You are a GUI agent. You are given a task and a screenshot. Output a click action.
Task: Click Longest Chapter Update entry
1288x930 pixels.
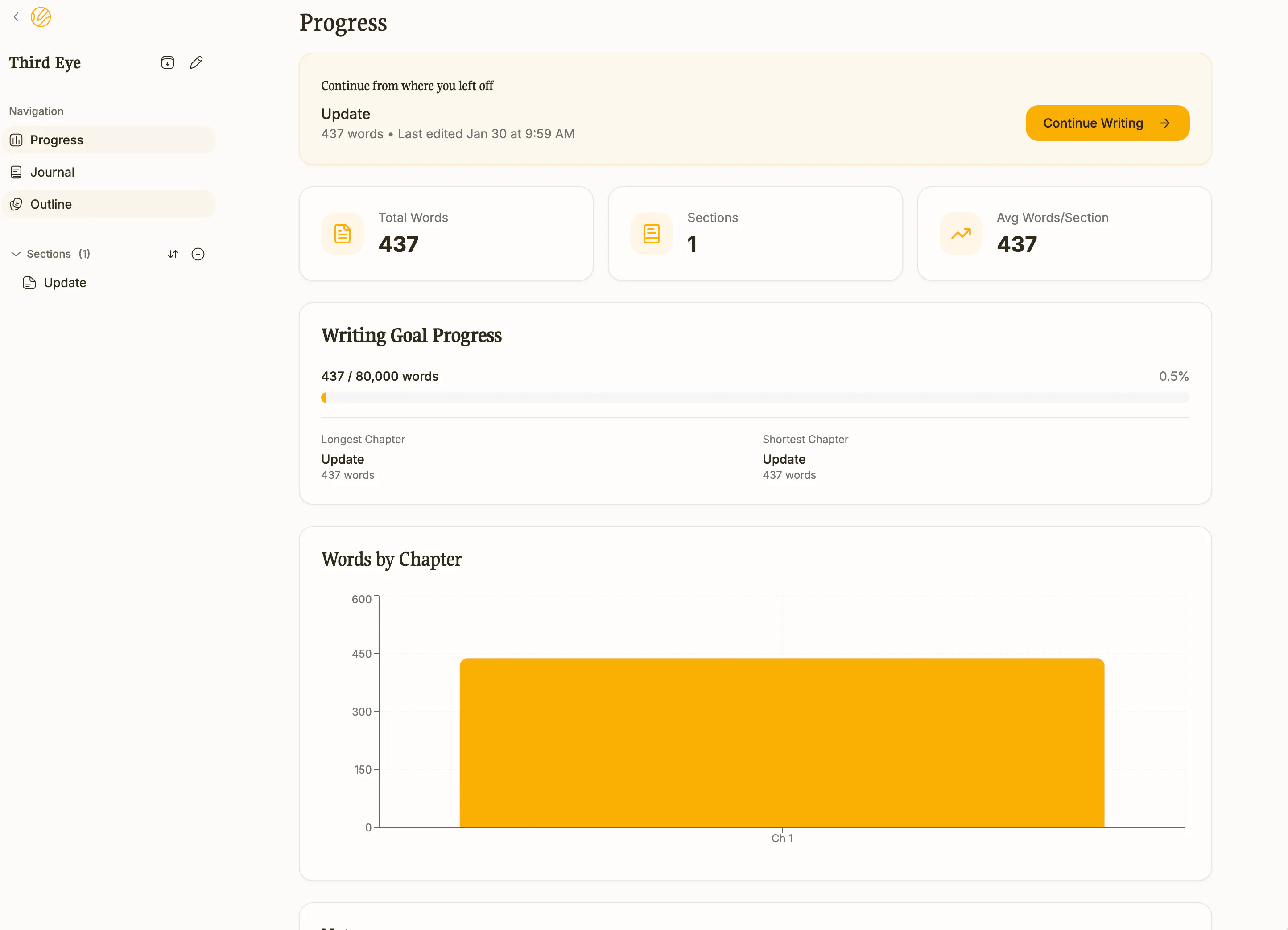tap(343, 459)
